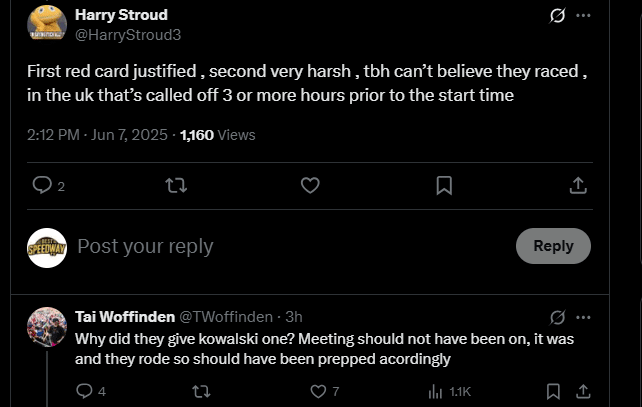
Task: Open more options menu on Harry Stroud's post
Action: pos(584,16)
